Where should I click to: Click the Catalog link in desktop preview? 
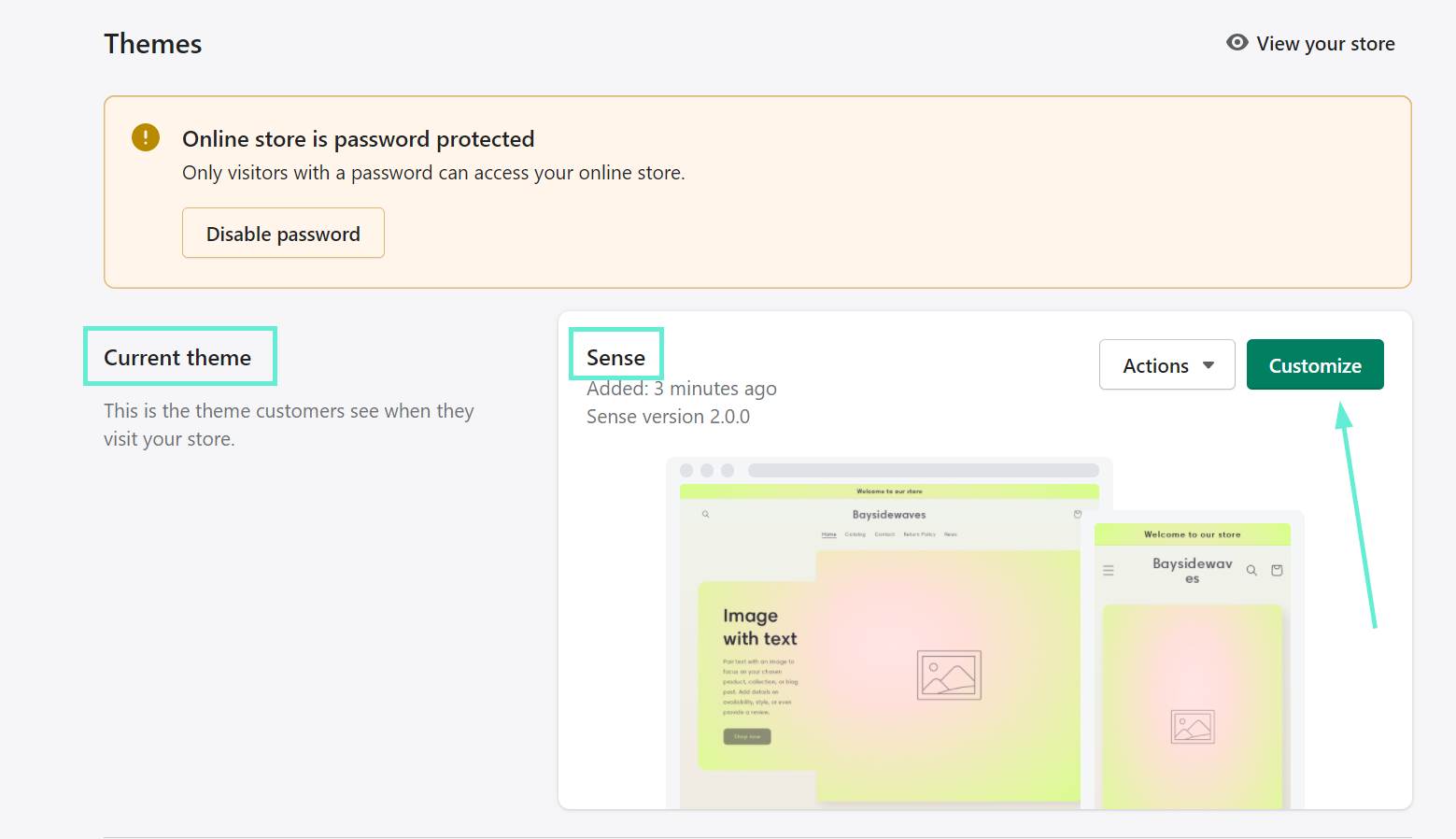(855, 534)
